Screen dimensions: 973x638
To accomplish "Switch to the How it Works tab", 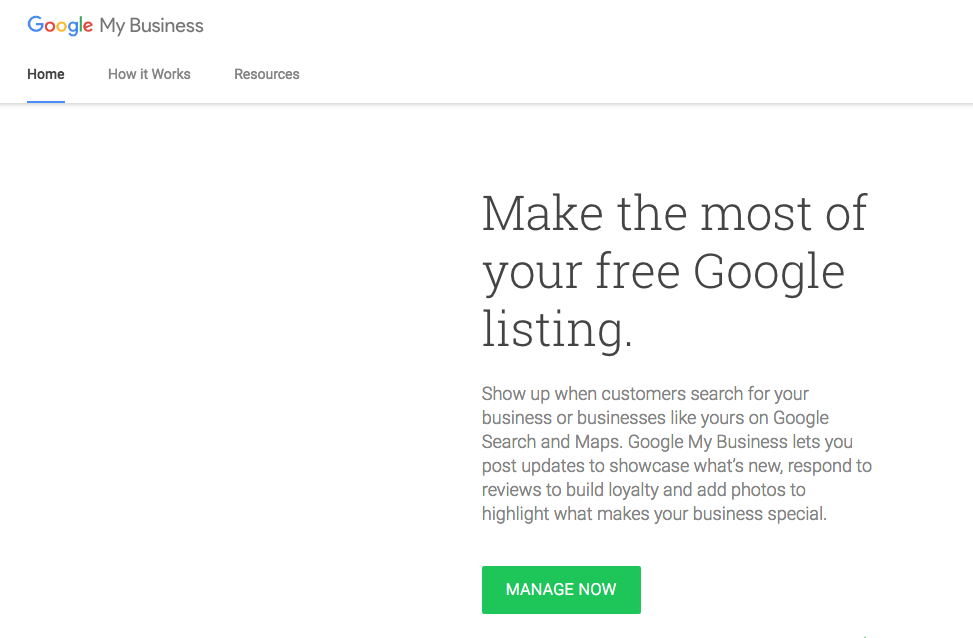I will click(149, 74).
